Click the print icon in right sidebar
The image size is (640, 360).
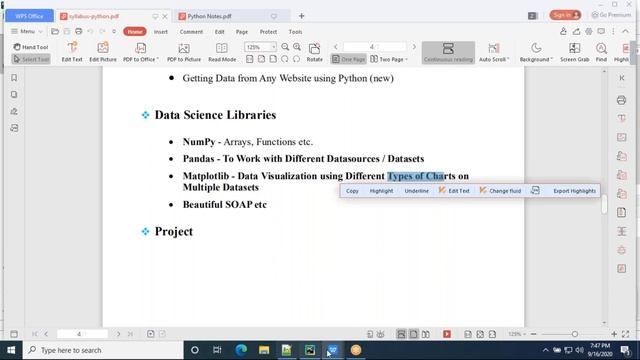click(x=621, y=100)
